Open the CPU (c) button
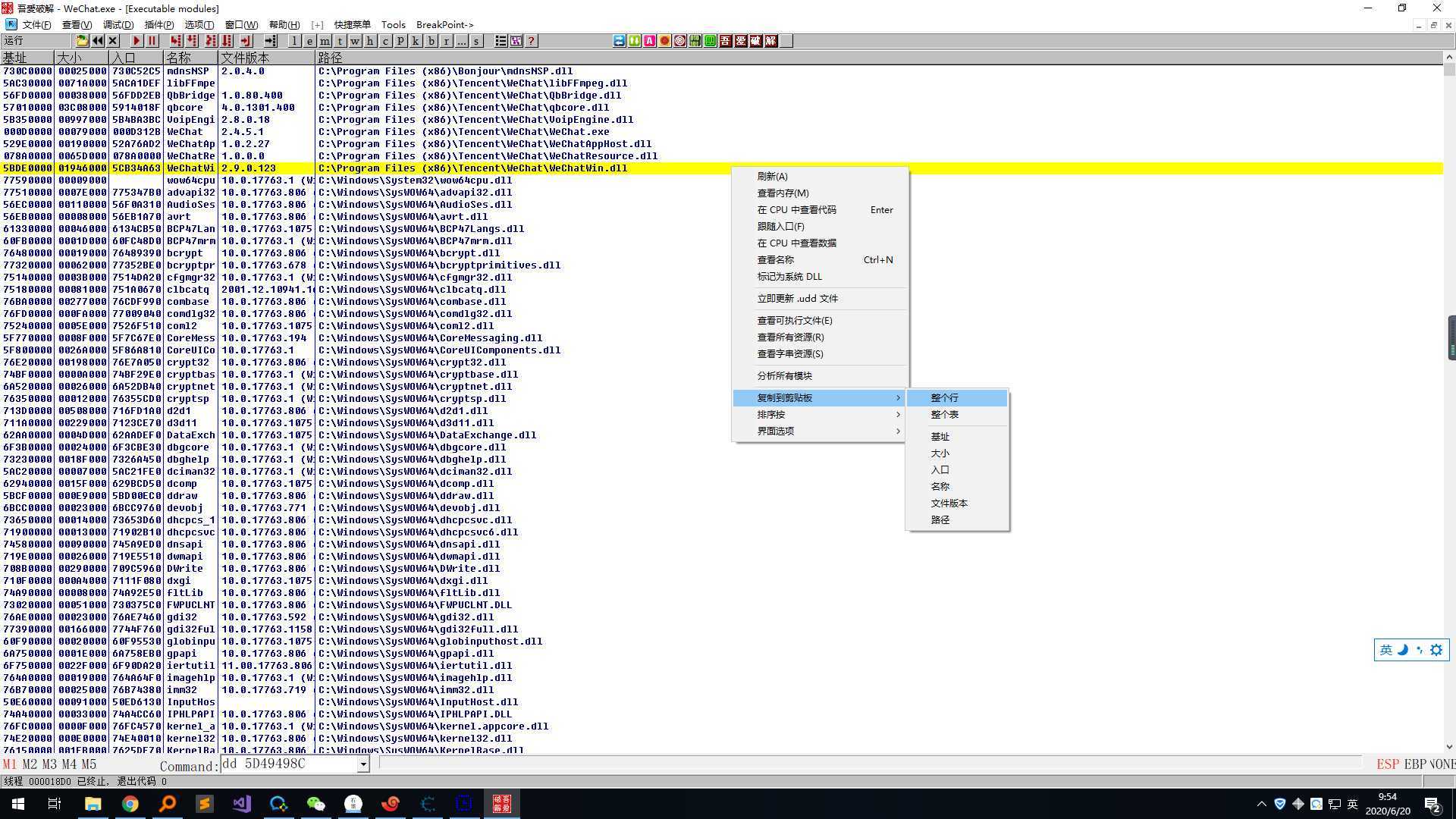 point(385,41)
